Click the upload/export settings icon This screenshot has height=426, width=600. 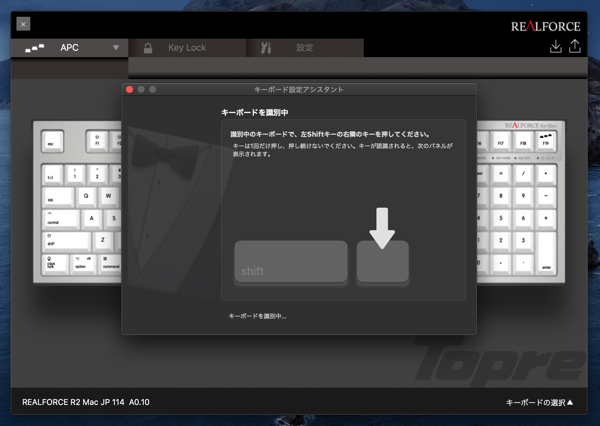coord(575,46)
